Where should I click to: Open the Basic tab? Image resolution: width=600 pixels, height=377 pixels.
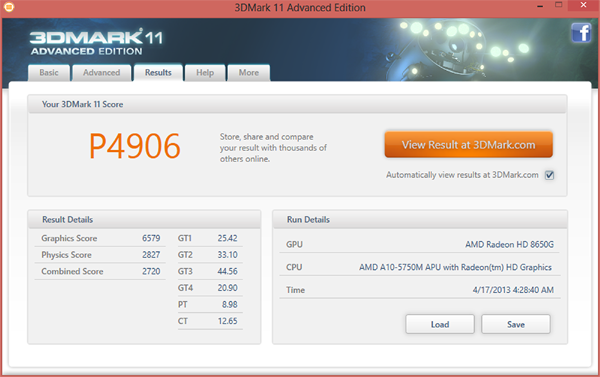point(49,73)
